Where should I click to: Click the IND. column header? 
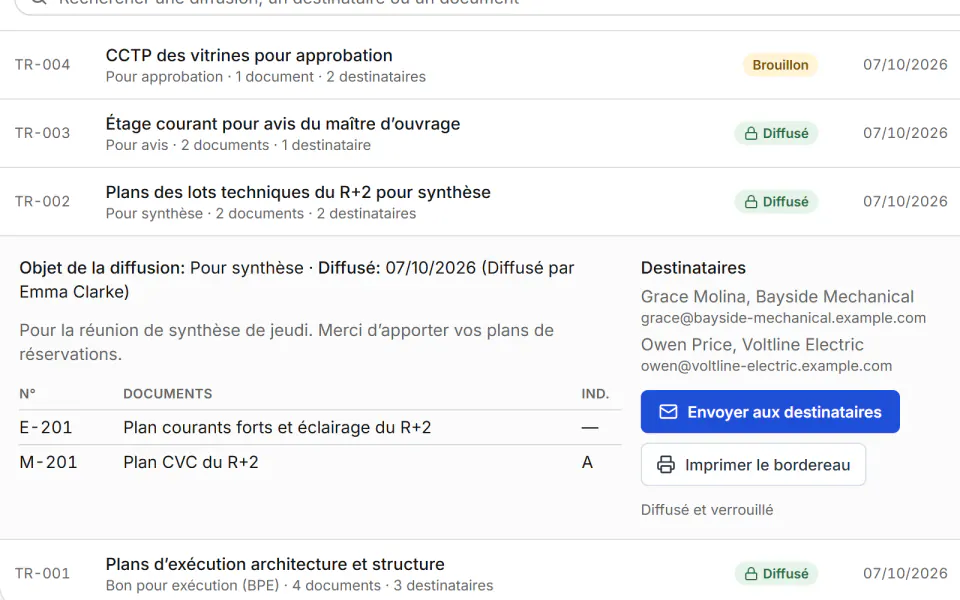coord(595,394)
